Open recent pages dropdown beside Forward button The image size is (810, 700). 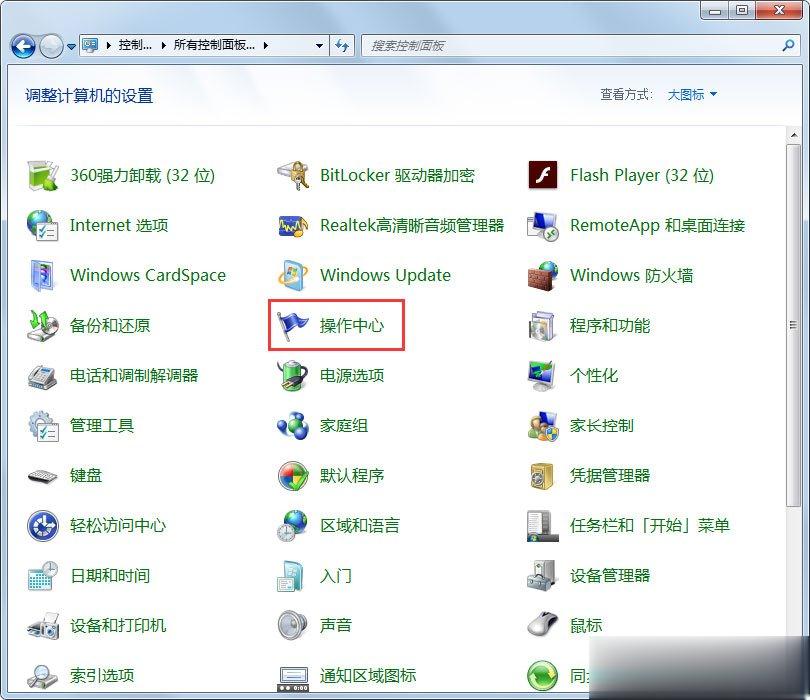click(71, 46)
